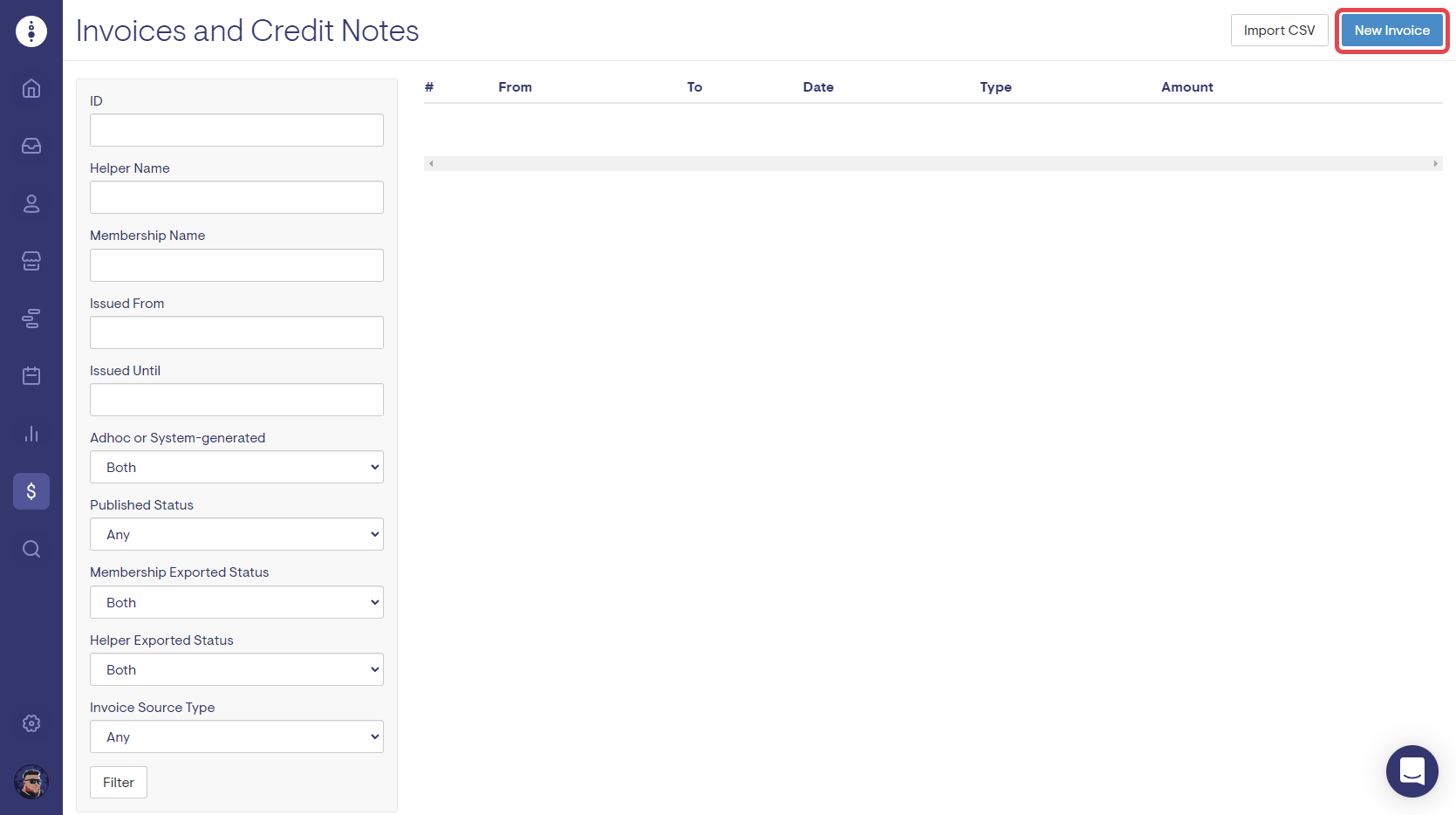Click the Import CSV button
This screenshot has width=1456, height=815.
(x=1279, y=31)
